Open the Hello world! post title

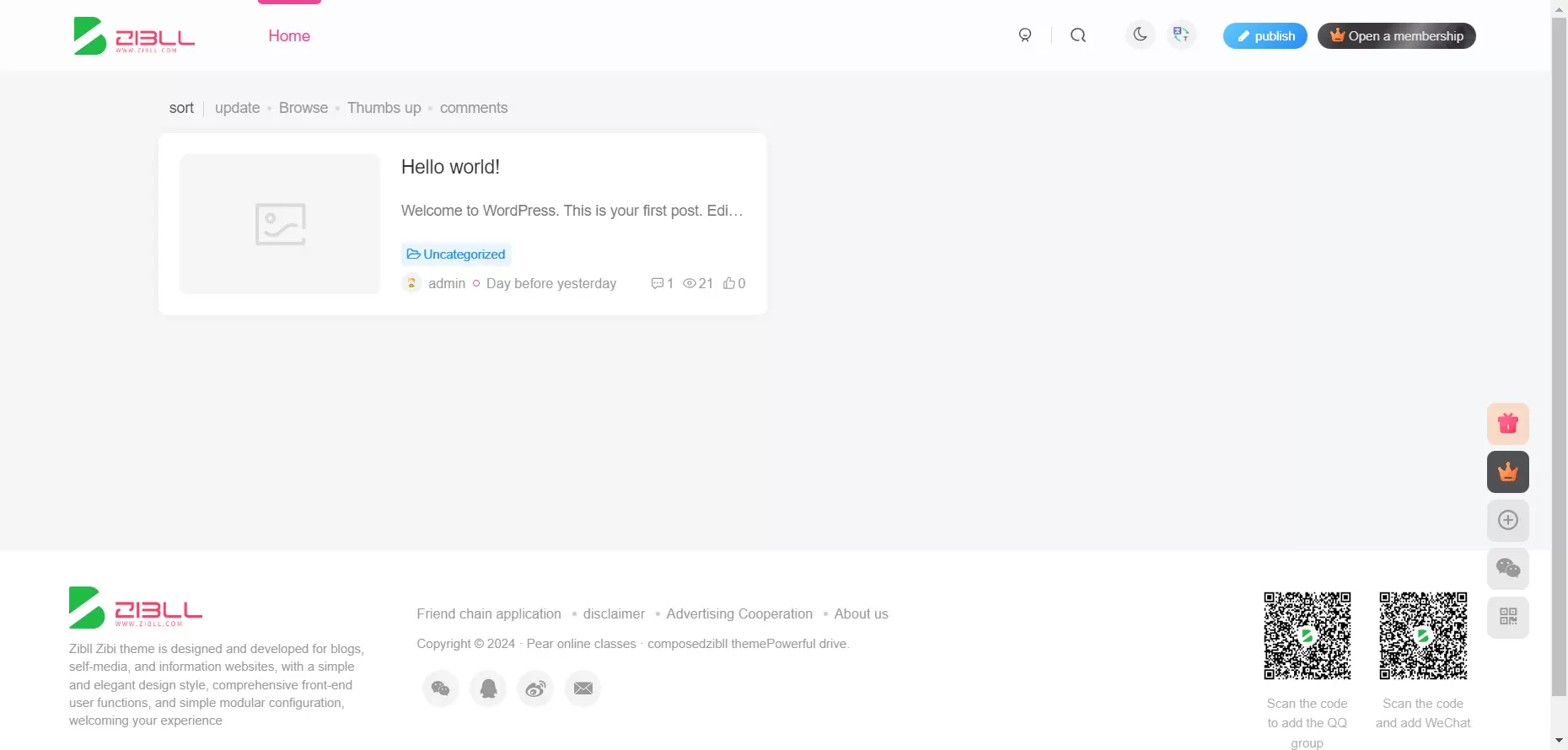[x=450, y=167]
